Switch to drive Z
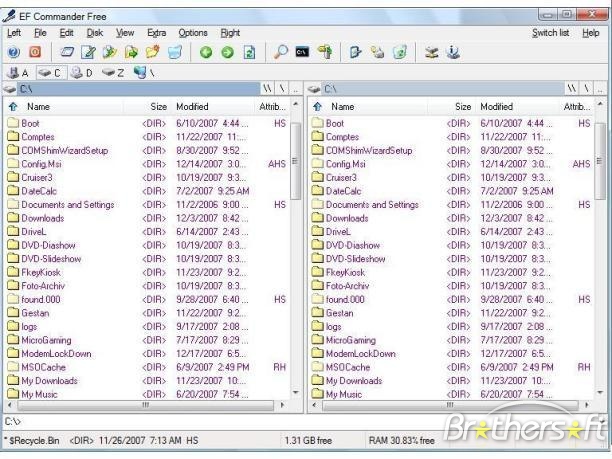Viewport: 612px width, 459px height. (x=113, y=73)
